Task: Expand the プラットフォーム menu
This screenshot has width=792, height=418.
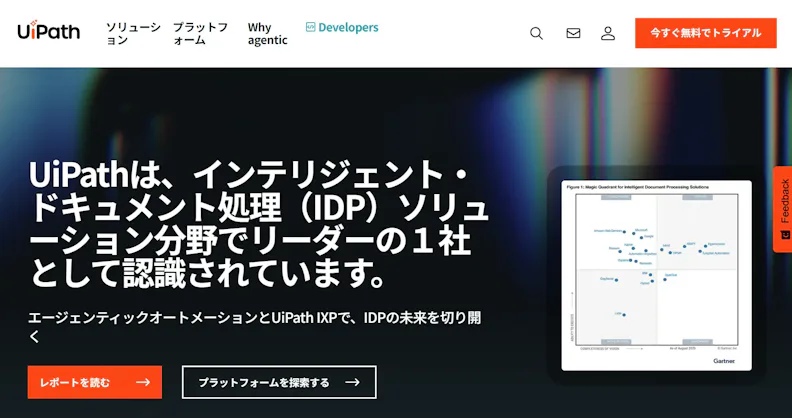Action: pos(200,34)
